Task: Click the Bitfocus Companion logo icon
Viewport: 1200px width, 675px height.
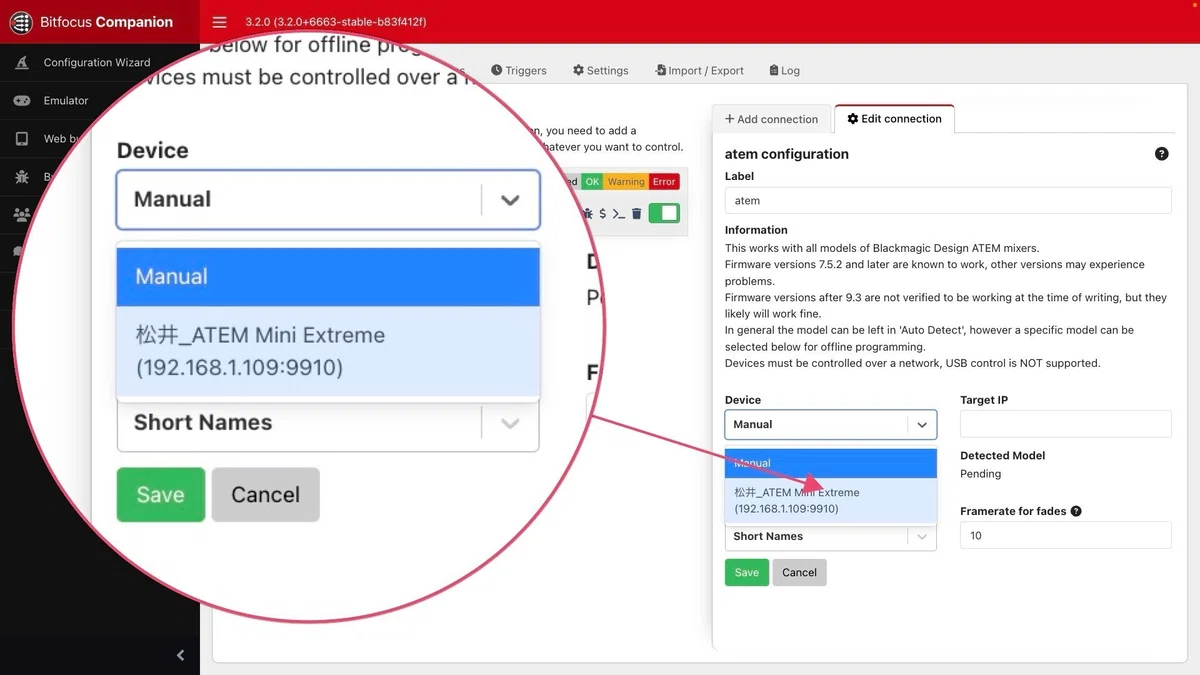Action: 20,22
